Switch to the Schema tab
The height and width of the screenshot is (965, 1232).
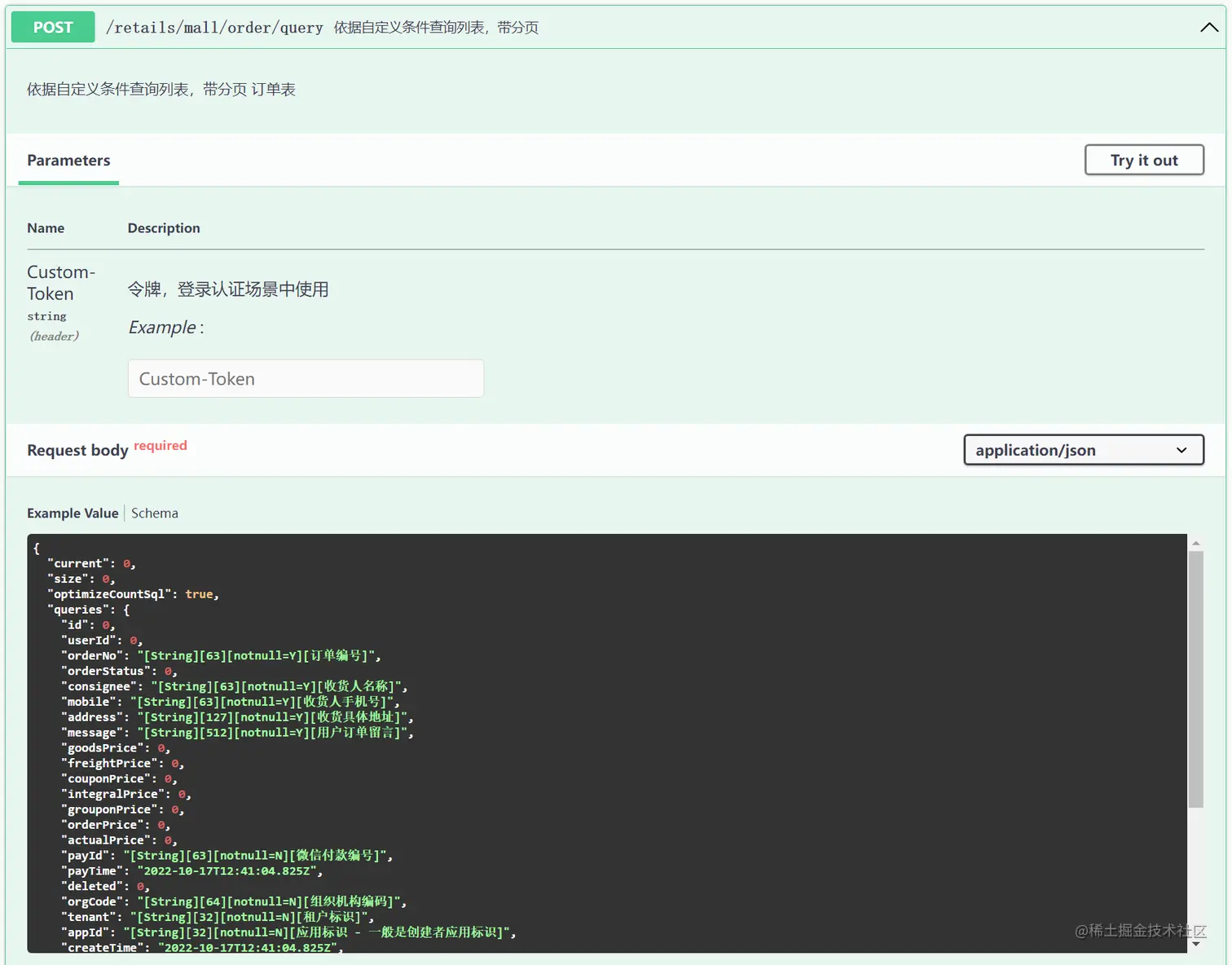click(155, 513)
